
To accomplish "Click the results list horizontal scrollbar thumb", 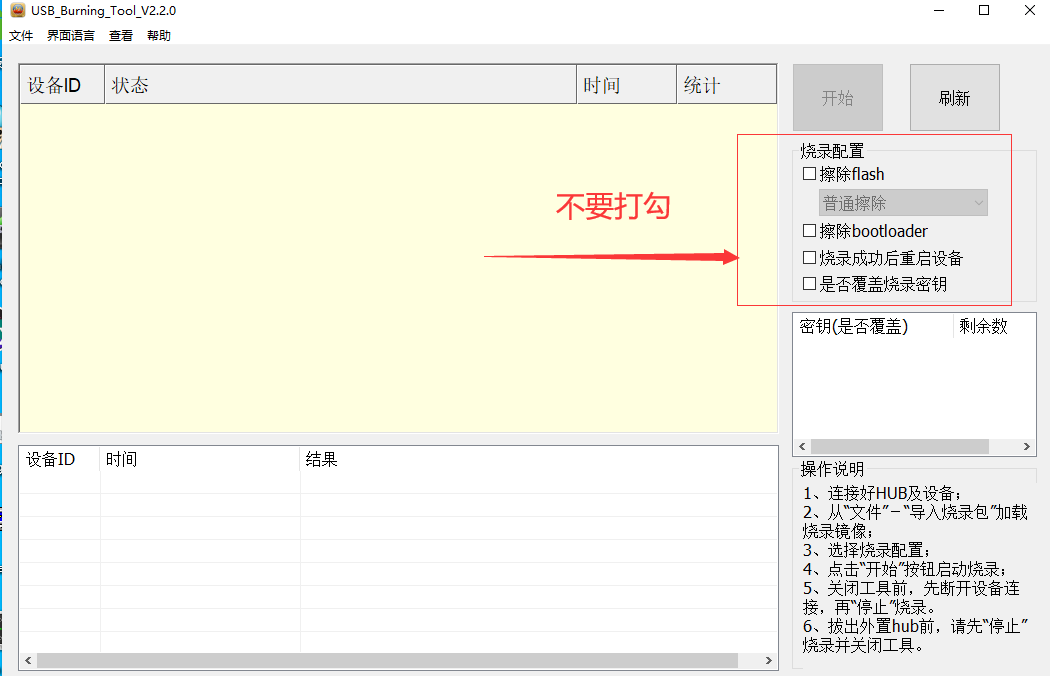I will tap(387, 661).
